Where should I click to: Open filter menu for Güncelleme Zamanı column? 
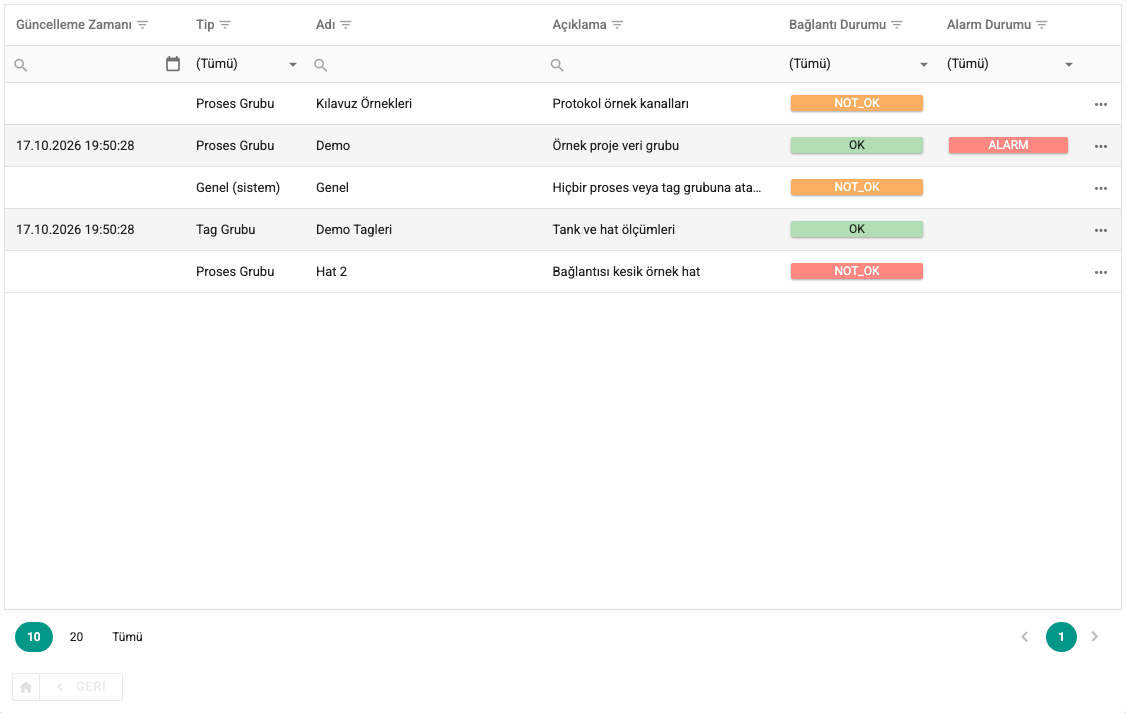143,25
